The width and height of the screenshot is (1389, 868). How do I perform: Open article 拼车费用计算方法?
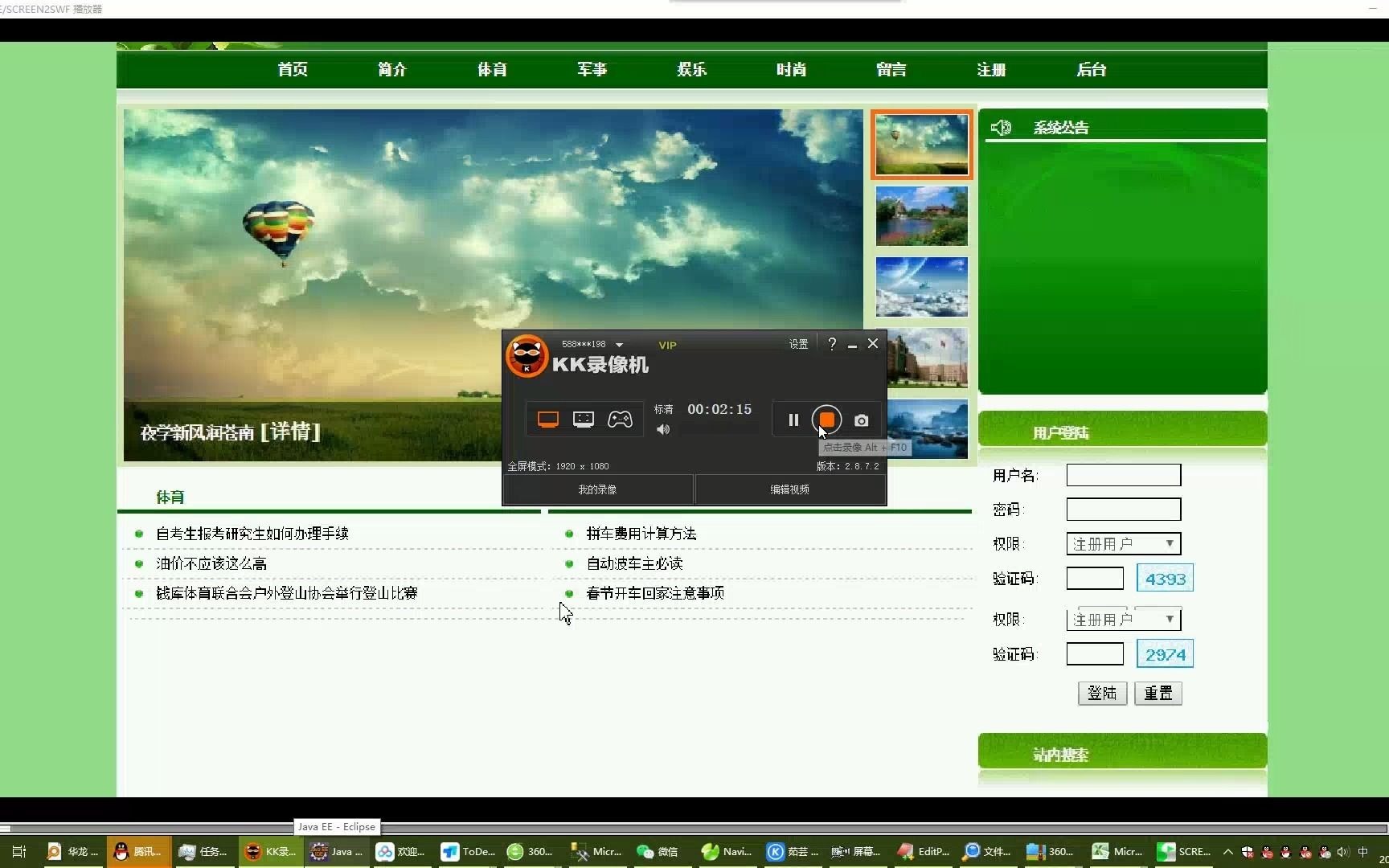(x=641, y=534)
